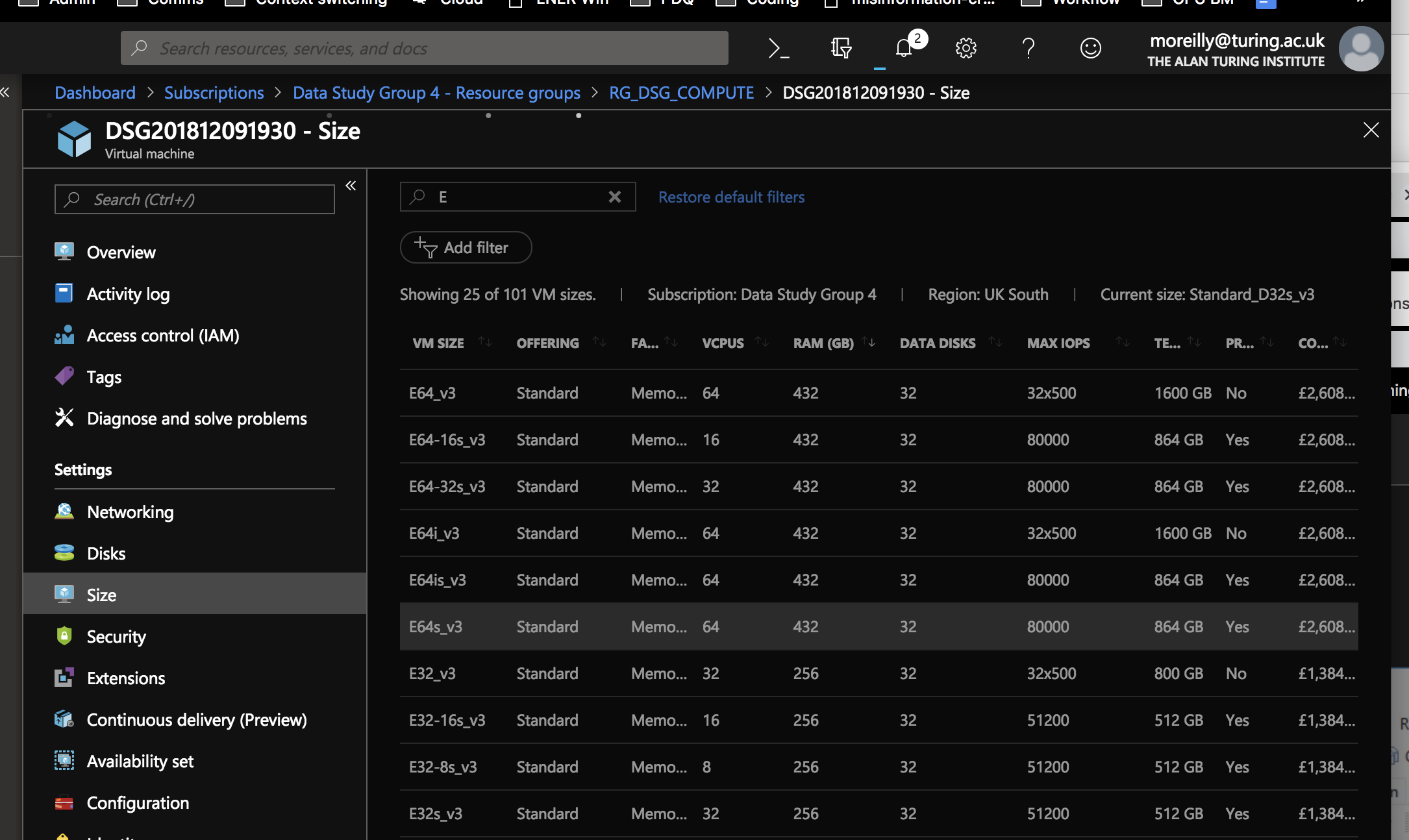The width and height of the screenshot is (1409, 840).
Task: Open the notifications bell
Action: [904, 49]
